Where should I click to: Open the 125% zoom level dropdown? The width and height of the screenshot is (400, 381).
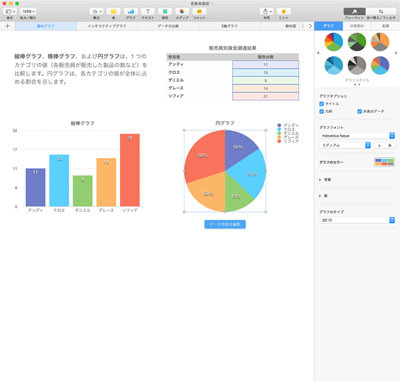tap(28, 11)
